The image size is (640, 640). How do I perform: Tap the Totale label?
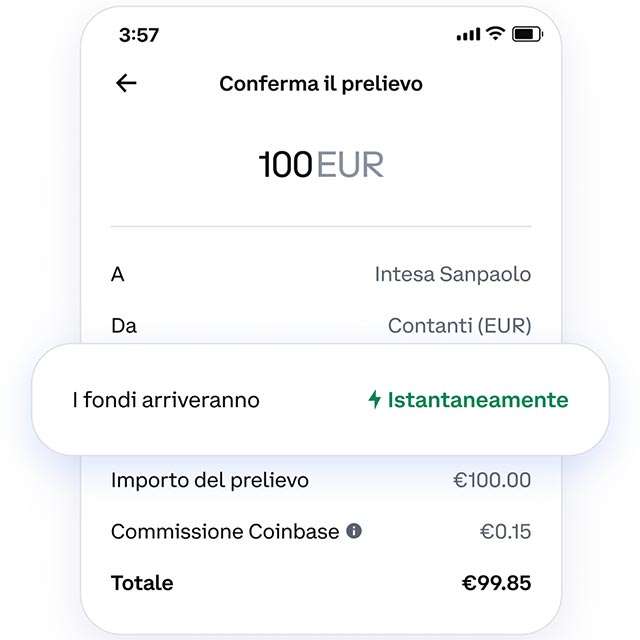coord(142,583)
